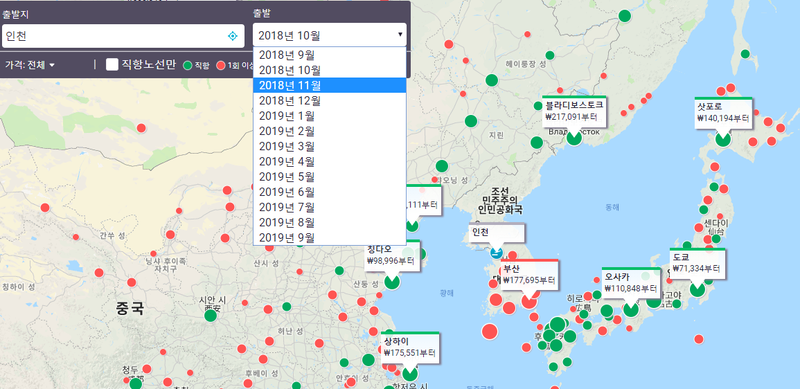Screen dimensions: 800x389
Task: Click the red Busan destination marker
Action: tap(529, 301)
